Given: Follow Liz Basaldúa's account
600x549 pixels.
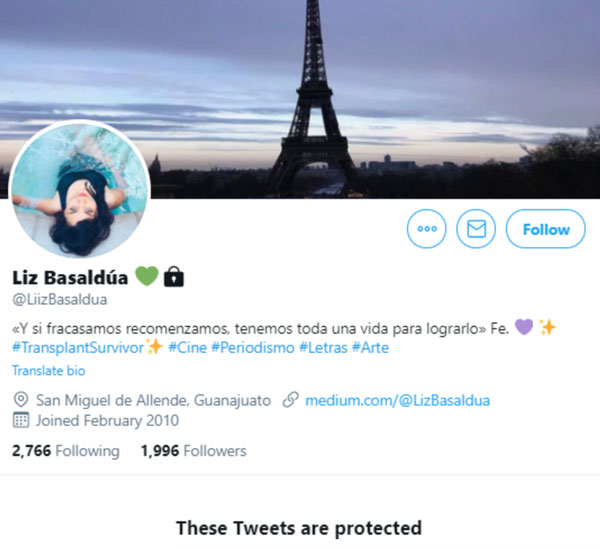Looking at the screenshot, I should 546,229.
